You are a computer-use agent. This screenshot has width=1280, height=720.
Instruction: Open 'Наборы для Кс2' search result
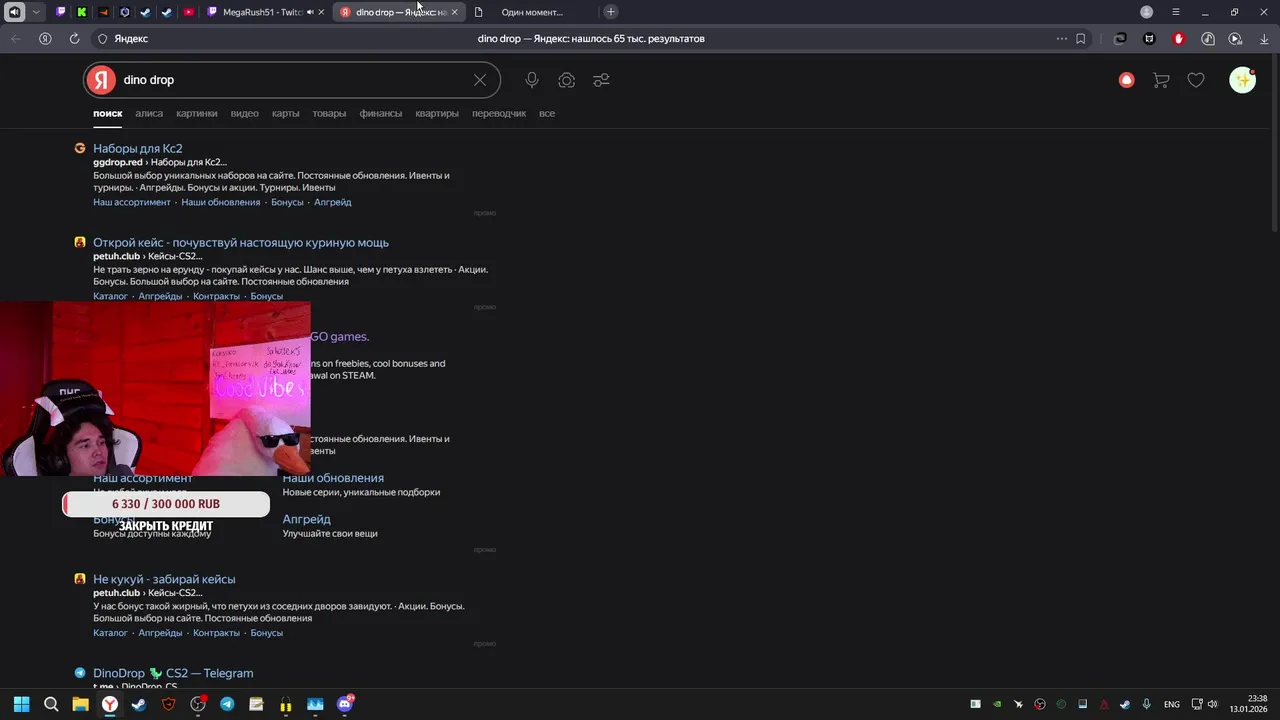(138, 148)
